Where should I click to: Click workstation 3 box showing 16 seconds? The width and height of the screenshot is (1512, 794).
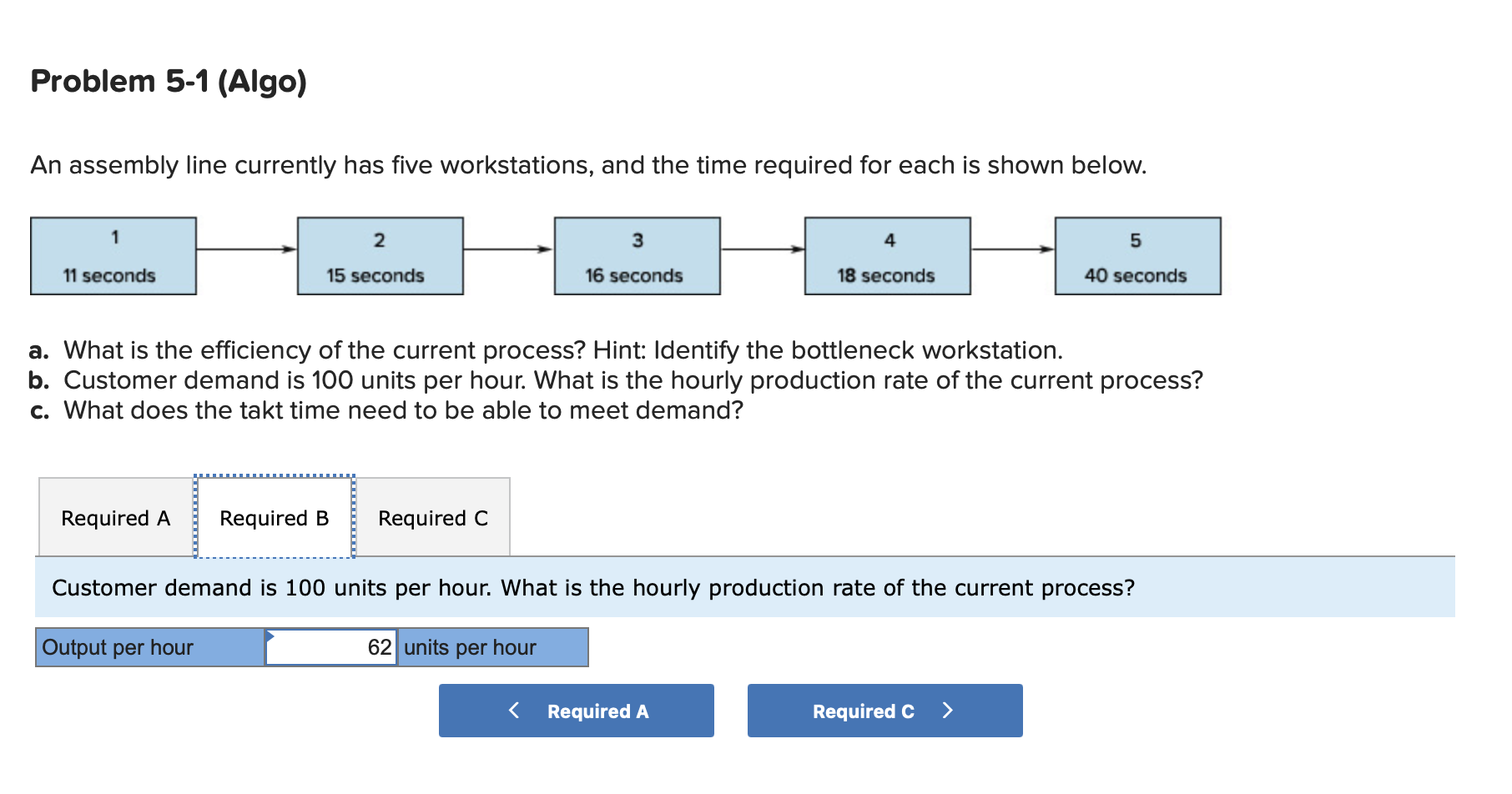tap(637, 256)
